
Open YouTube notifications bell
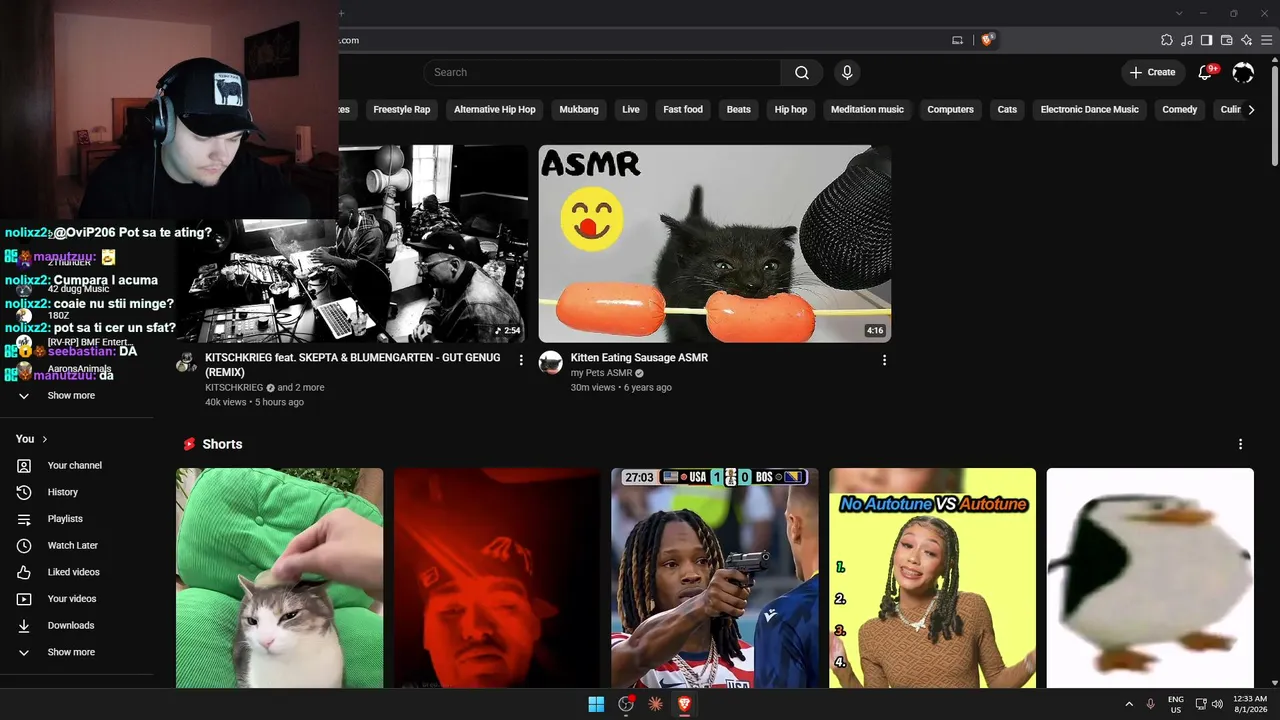click(1206, 72)
